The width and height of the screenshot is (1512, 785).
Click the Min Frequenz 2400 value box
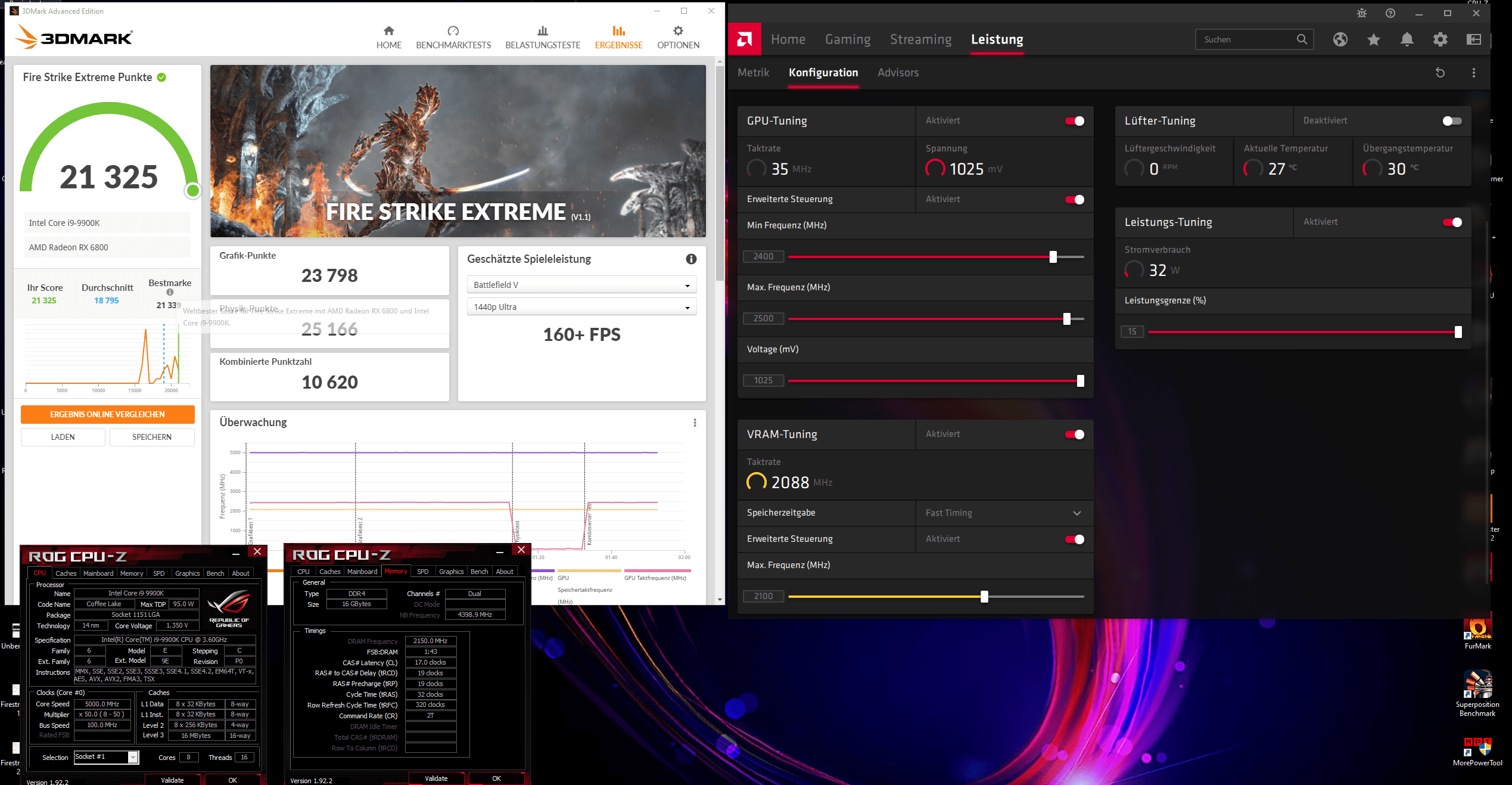(x=763, y=257)
